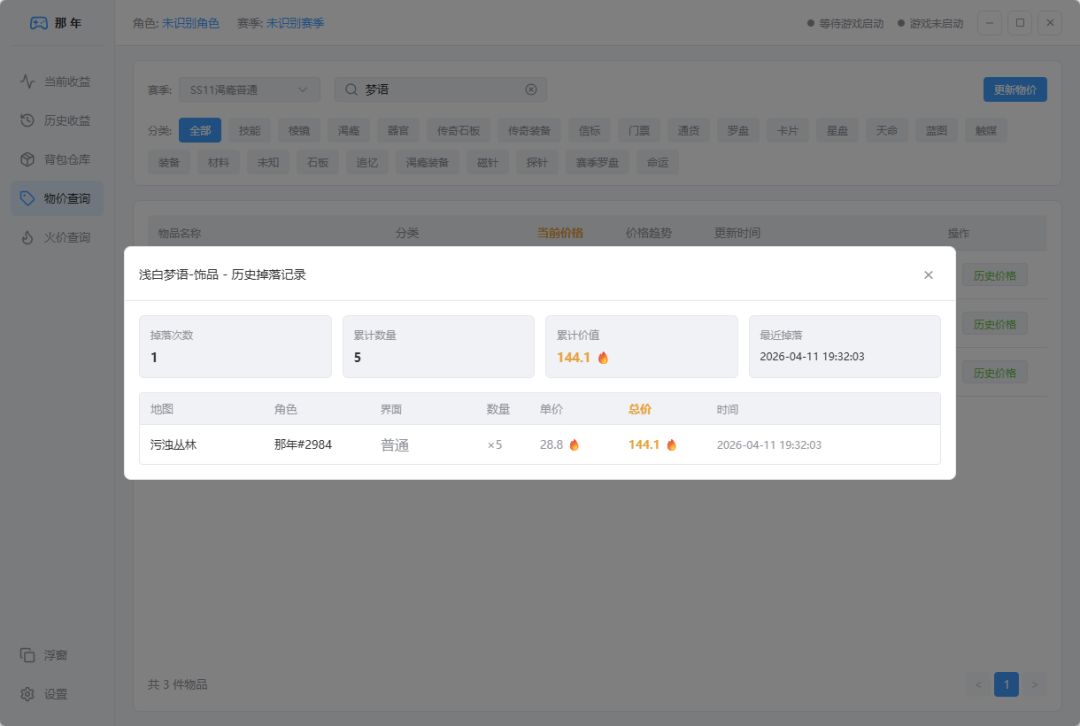Screen dimensions: 1080x726
Task: Select the 全部 category filter
Action: click(x=200, y=130)
